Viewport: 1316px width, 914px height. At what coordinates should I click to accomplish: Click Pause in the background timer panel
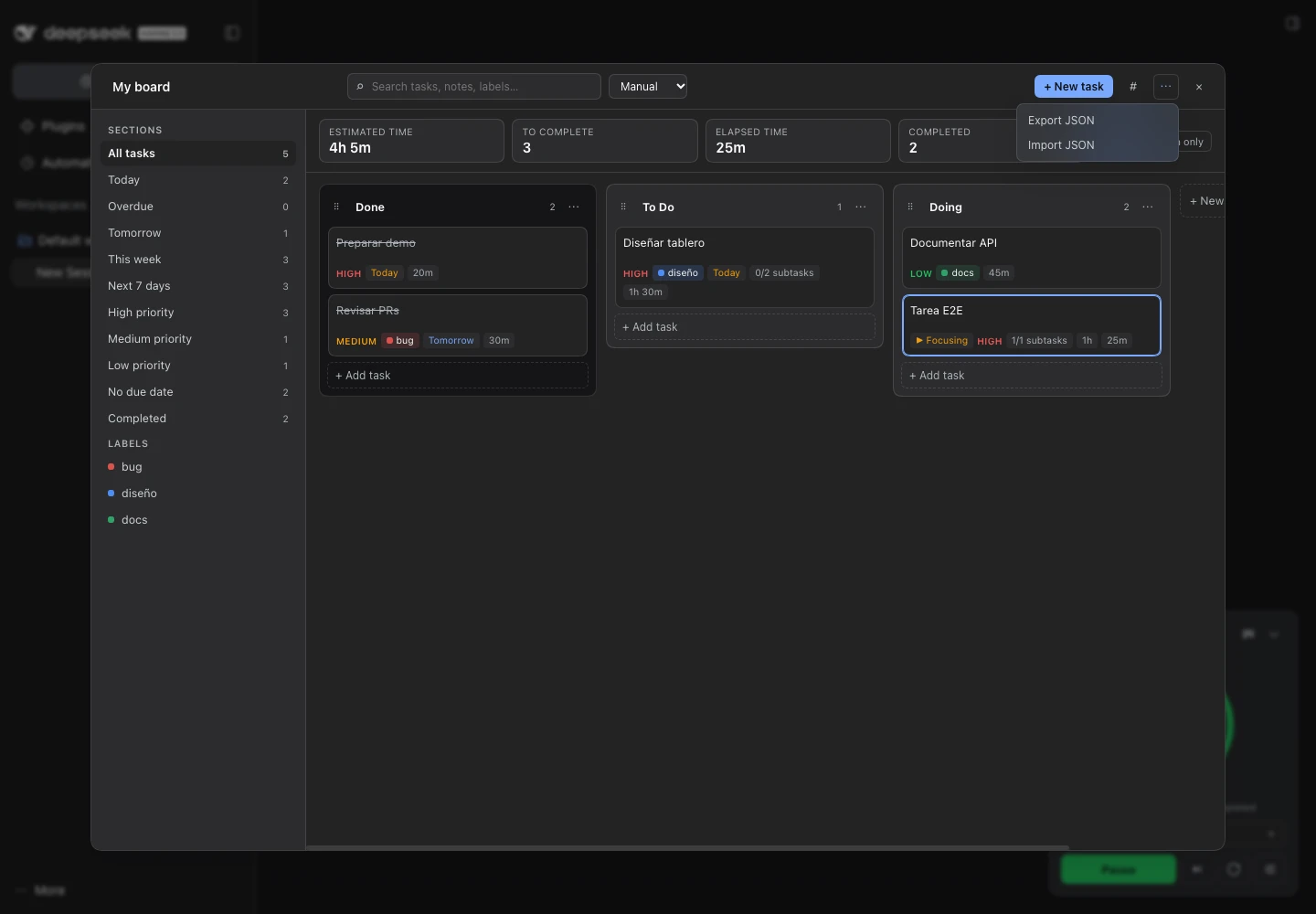tap(1119, 869)
